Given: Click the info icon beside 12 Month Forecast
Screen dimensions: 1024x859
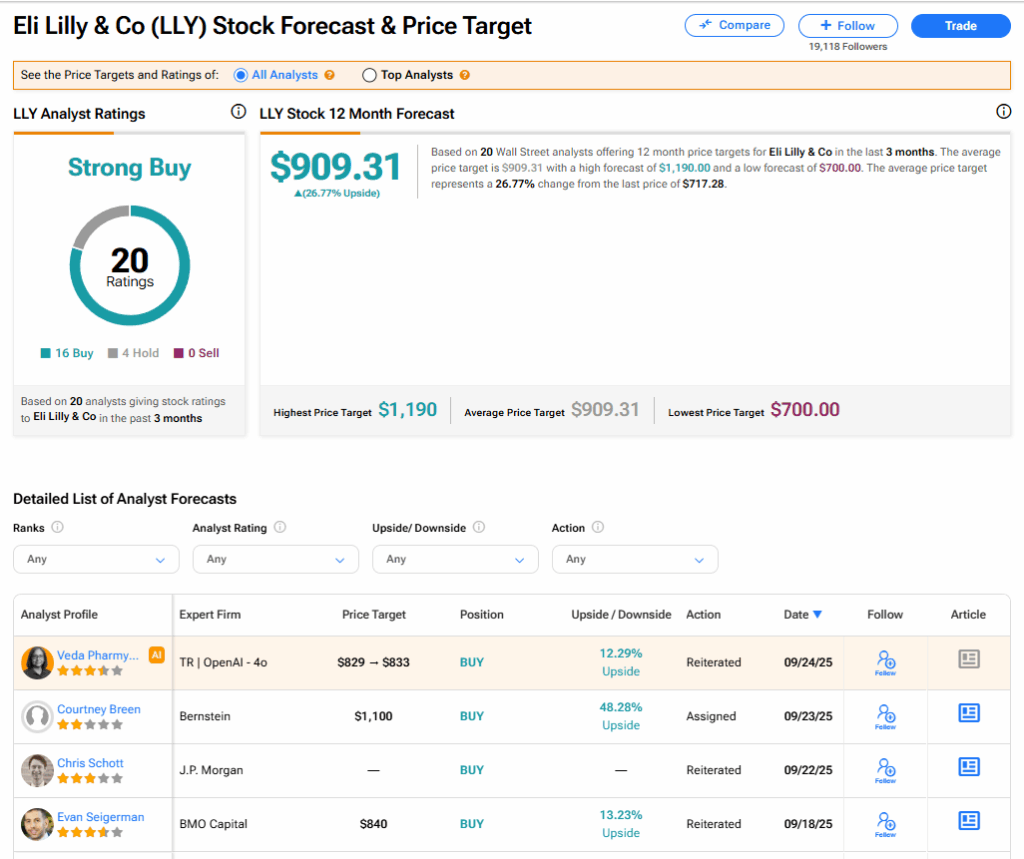Looking at the screenshot, I should point(1003,112).
